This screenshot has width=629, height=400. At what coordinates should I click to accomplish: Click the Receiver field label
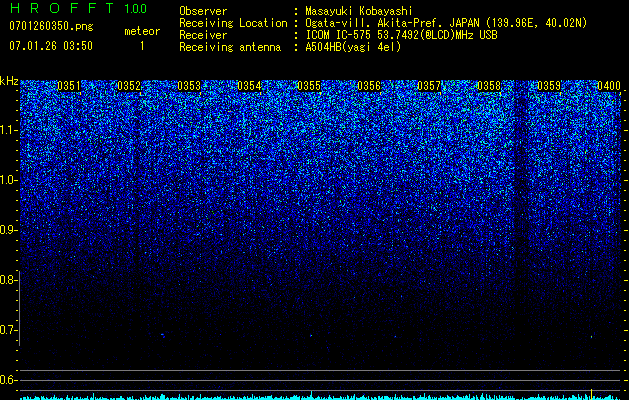click(x=203, y=35)
